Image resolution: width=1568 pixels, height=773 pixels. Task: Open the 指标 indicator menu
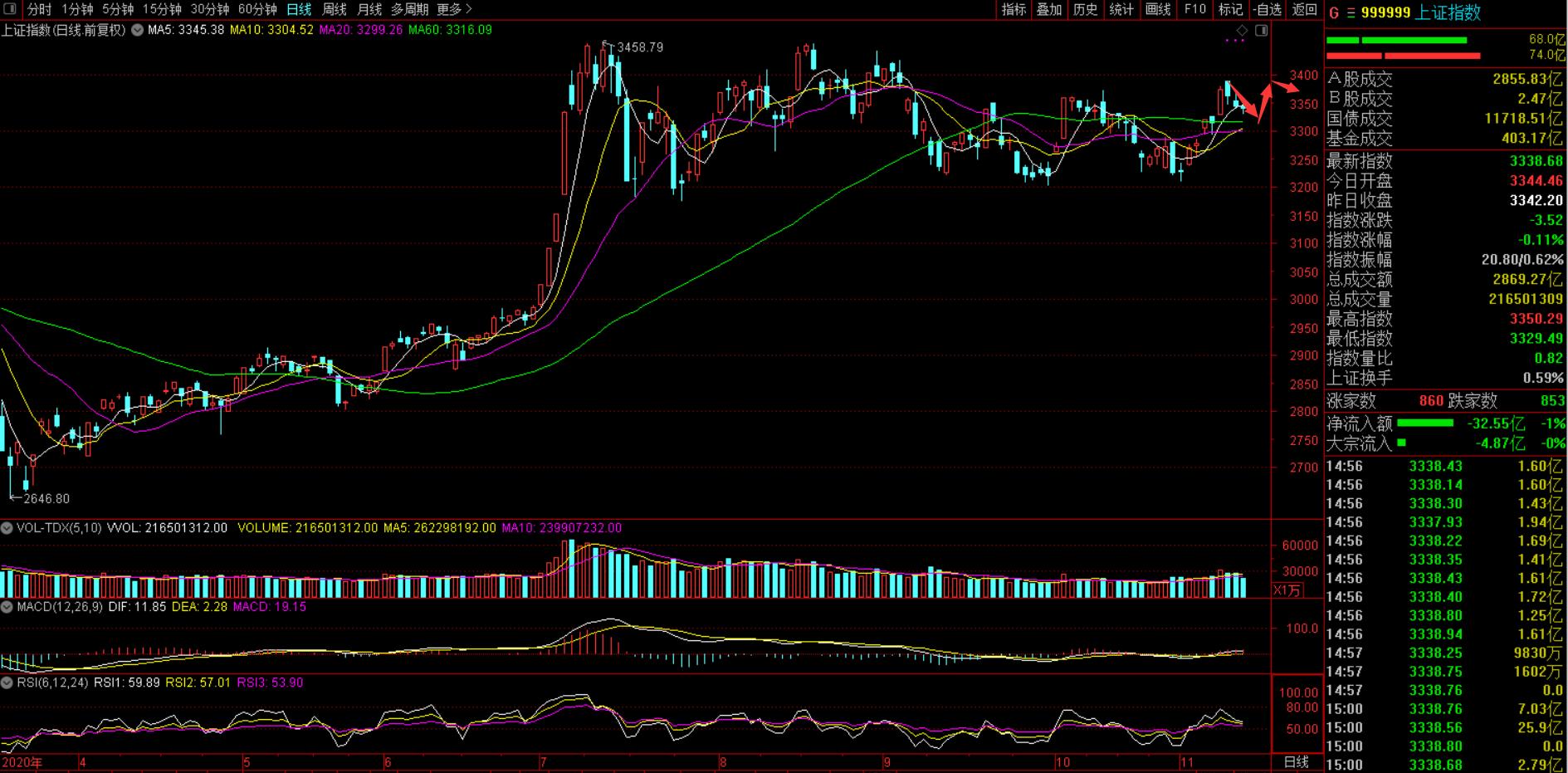pyautogui.click(x=1014, y=9)
